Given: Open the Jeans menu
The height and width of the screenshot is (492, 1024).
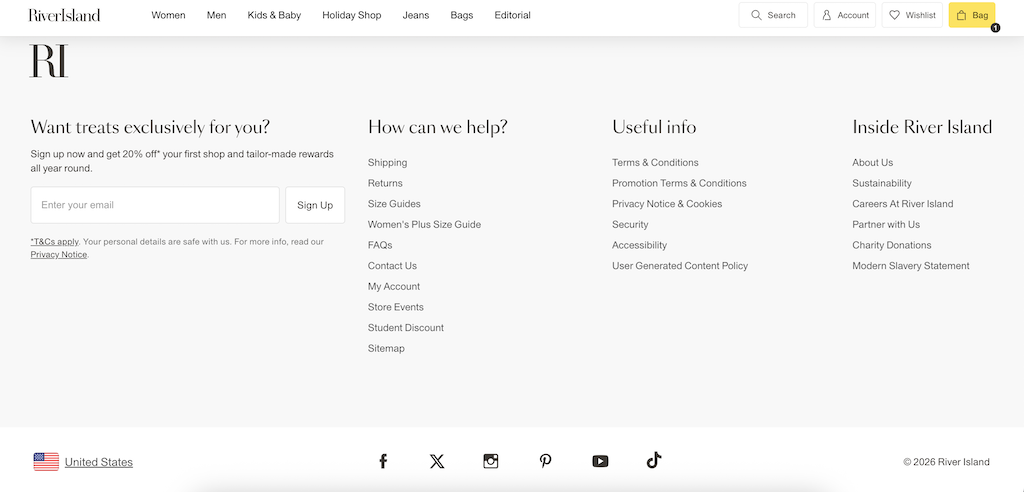Looking at the screenshot, I should tap(416, 15).
